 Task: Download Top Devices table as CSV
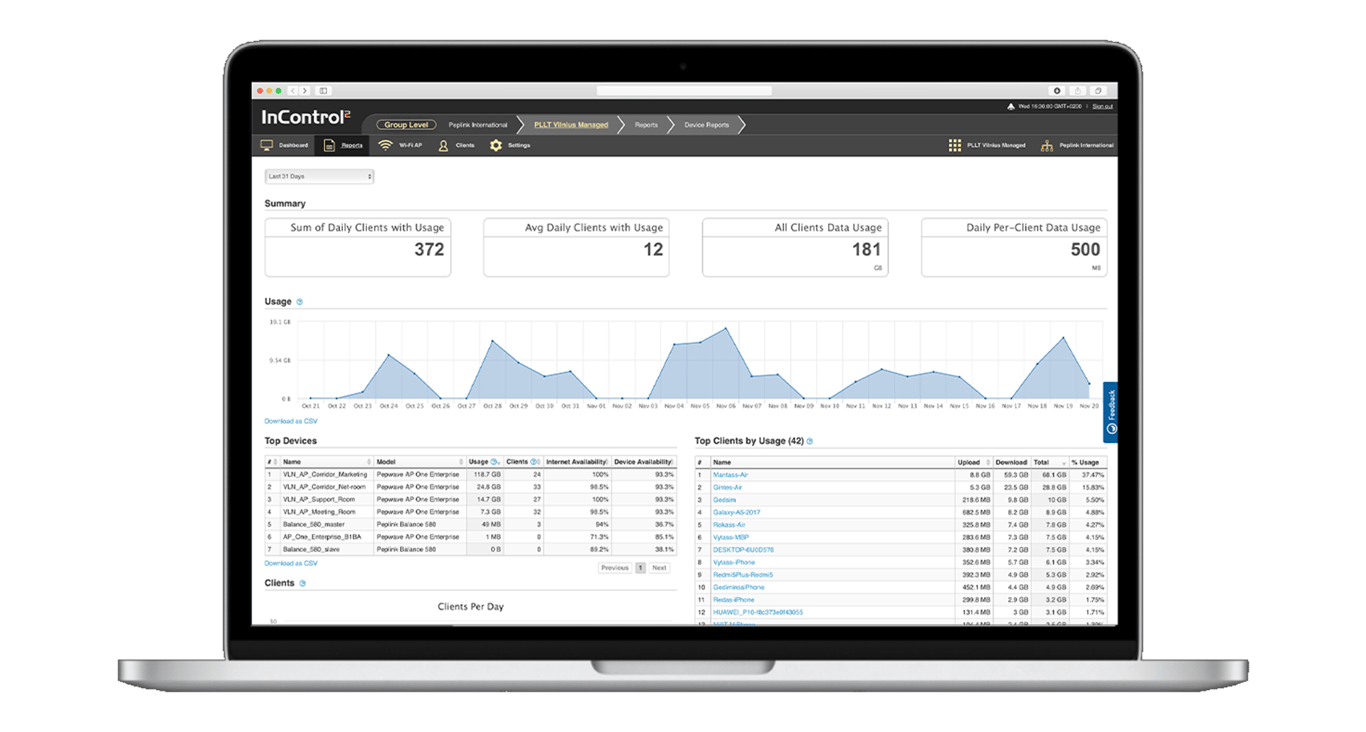(x=291, y=563)
